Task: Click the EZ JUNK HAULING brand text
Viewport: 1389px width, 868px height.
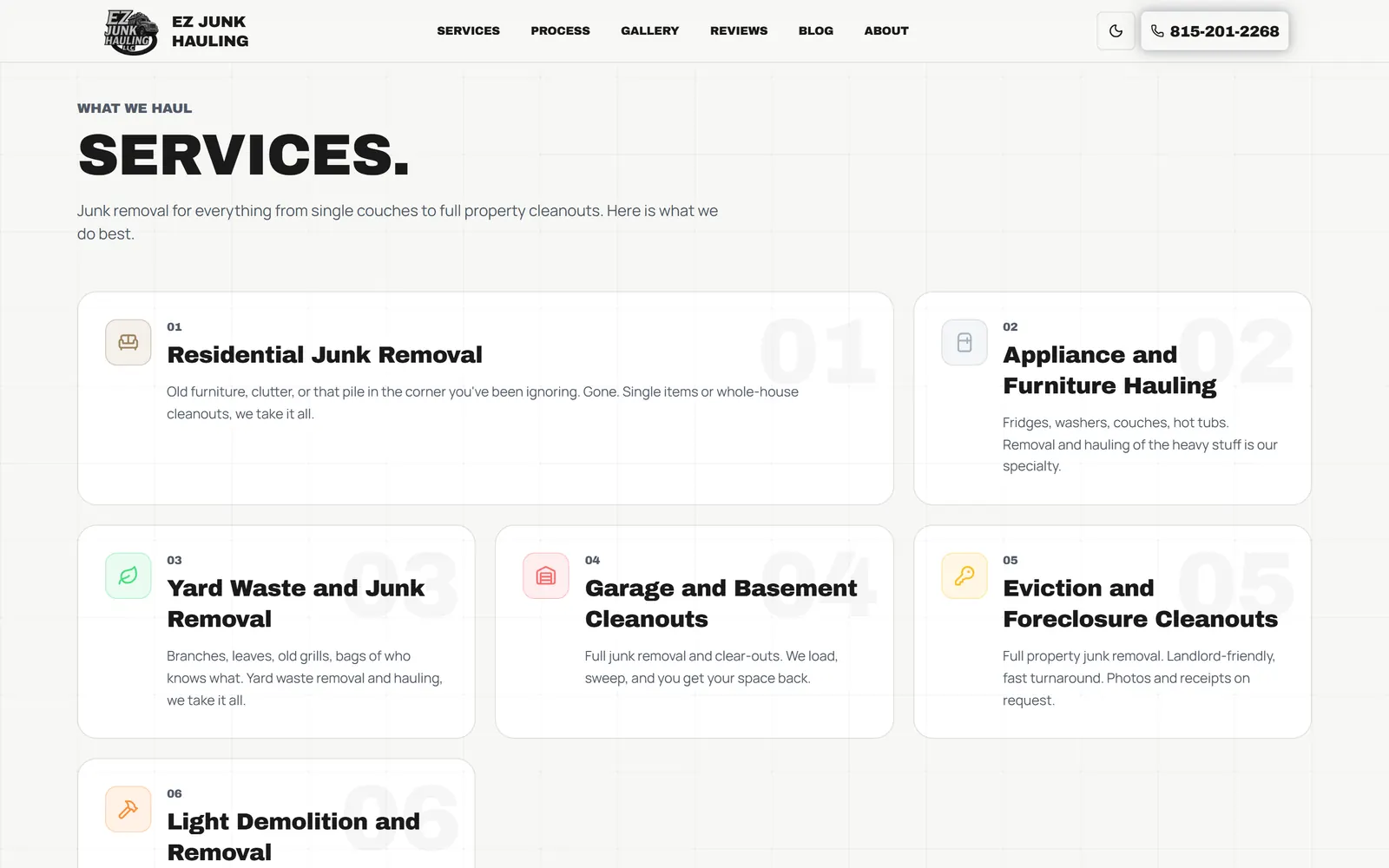Action: point(210,31)
